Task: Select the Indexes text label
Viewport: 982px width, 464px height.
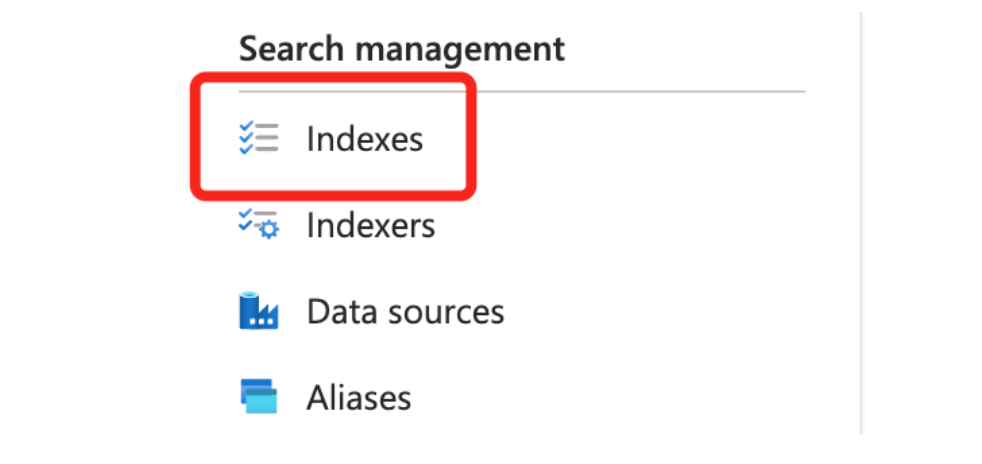Action: (x=365, y=139)
